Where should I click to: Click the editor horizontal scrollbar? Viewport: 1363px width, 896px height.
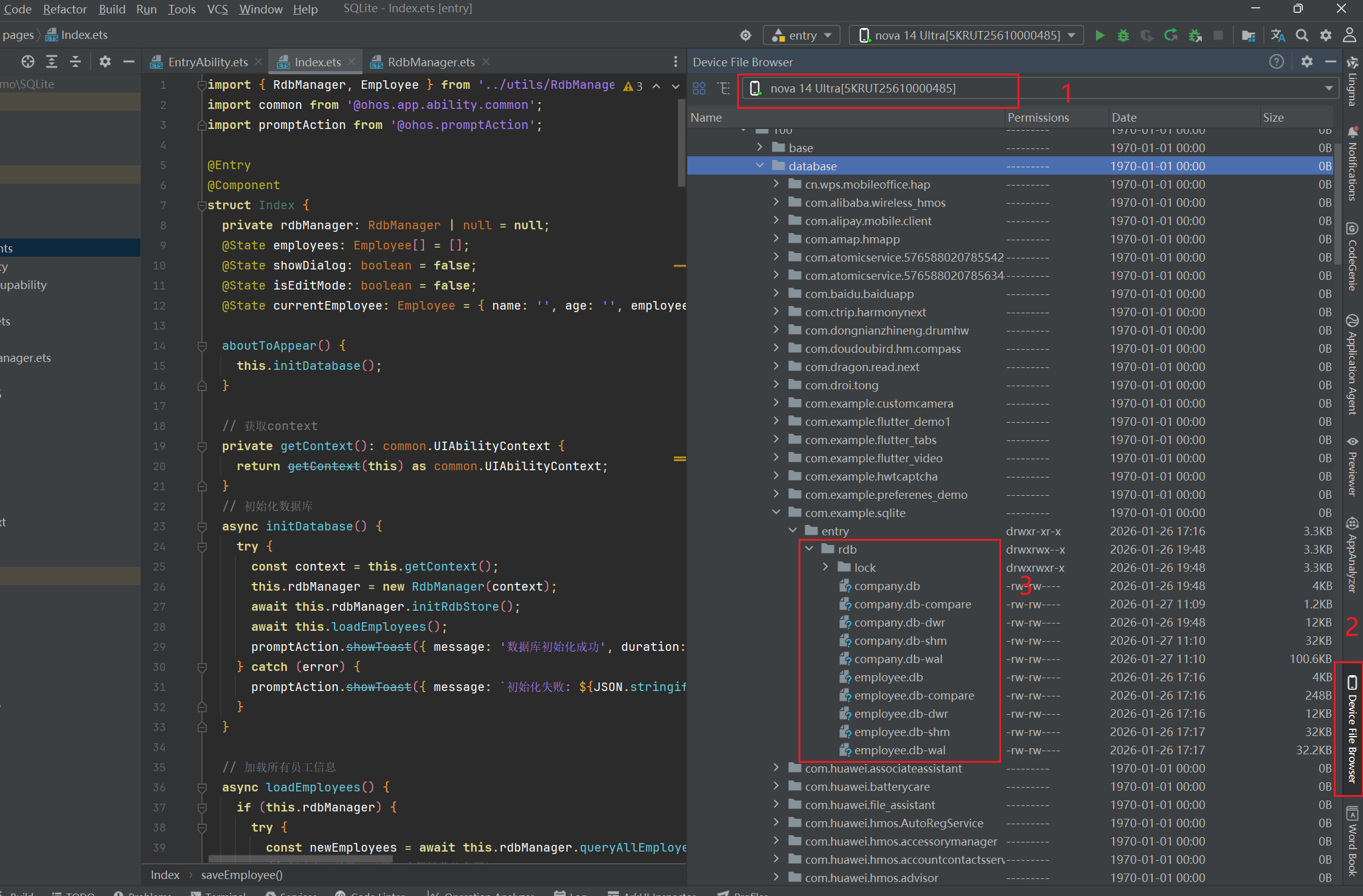tap(300, 859)
